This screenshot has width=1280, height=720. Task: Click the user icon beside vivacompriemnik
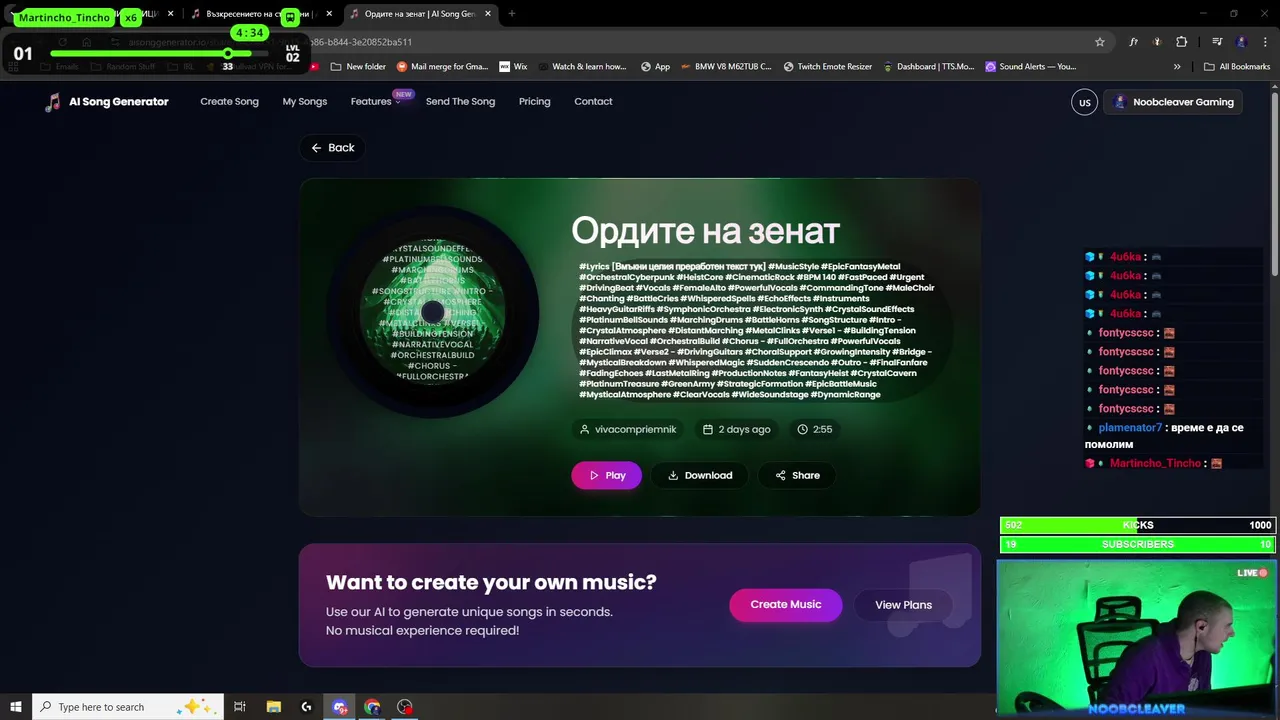click(585, 429)
